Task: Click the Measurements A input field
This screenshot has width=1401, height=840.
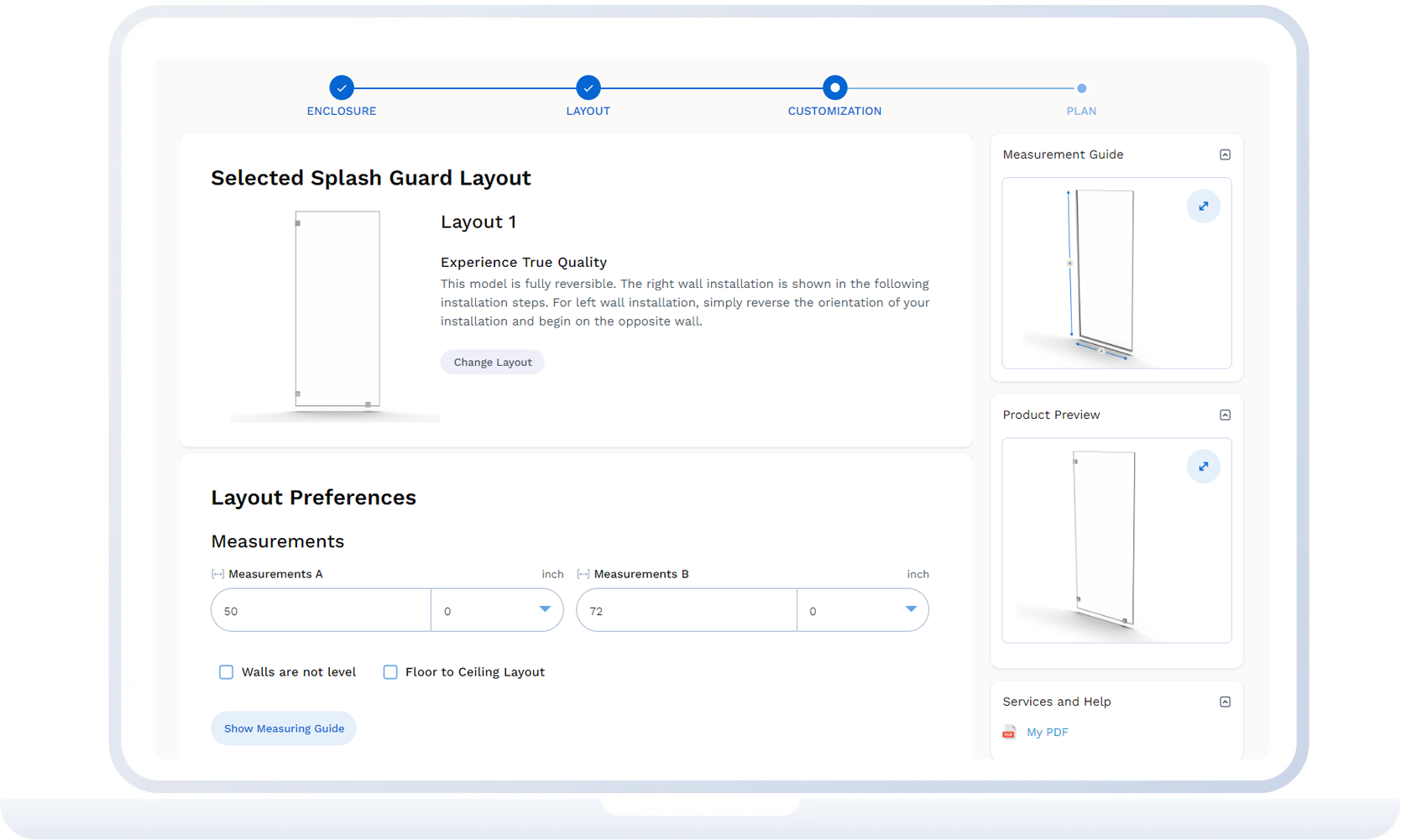Action: pos(321,610)
